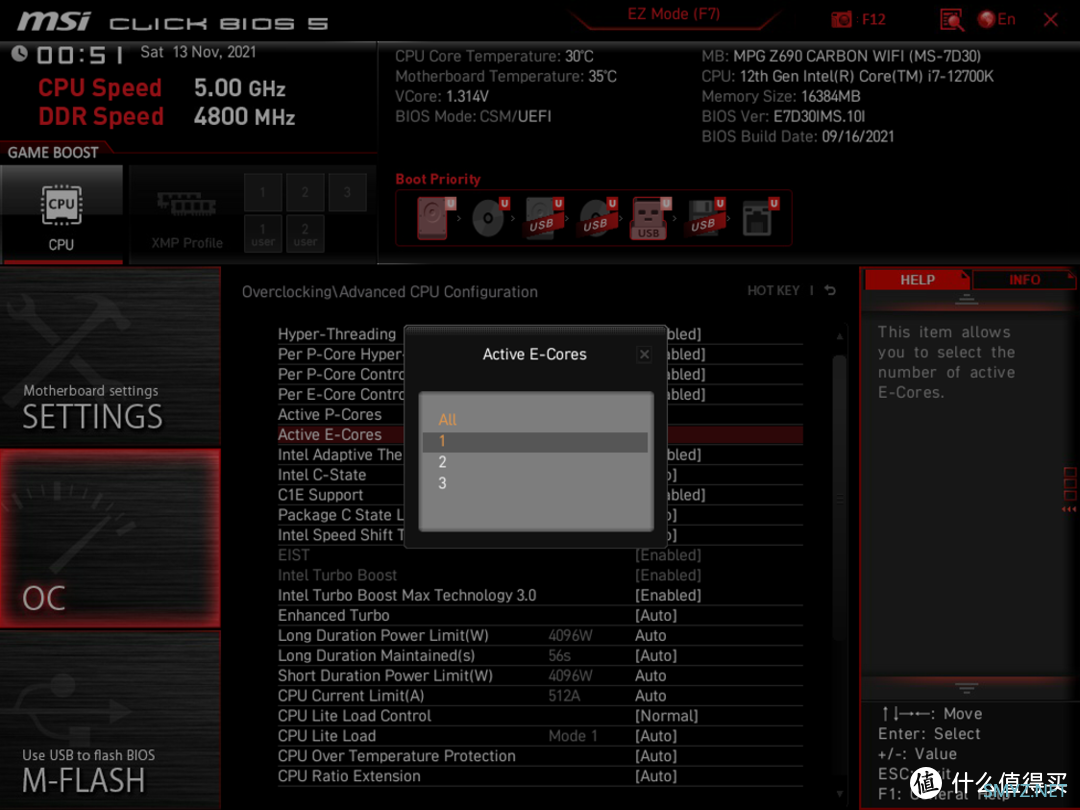Close the Active E-Cores popup
This screenshot has width=1080, height=810.
pos(644,354)
